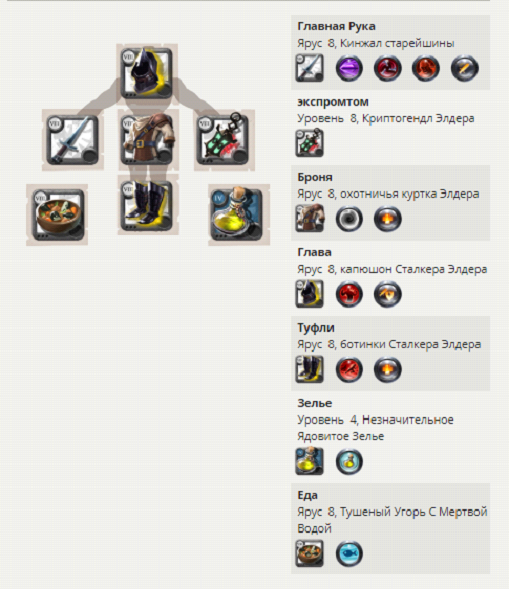Viewport: 509px width, 589px height.
Task: Select the orange swirl passive under Глава
Action: (387, 294)
